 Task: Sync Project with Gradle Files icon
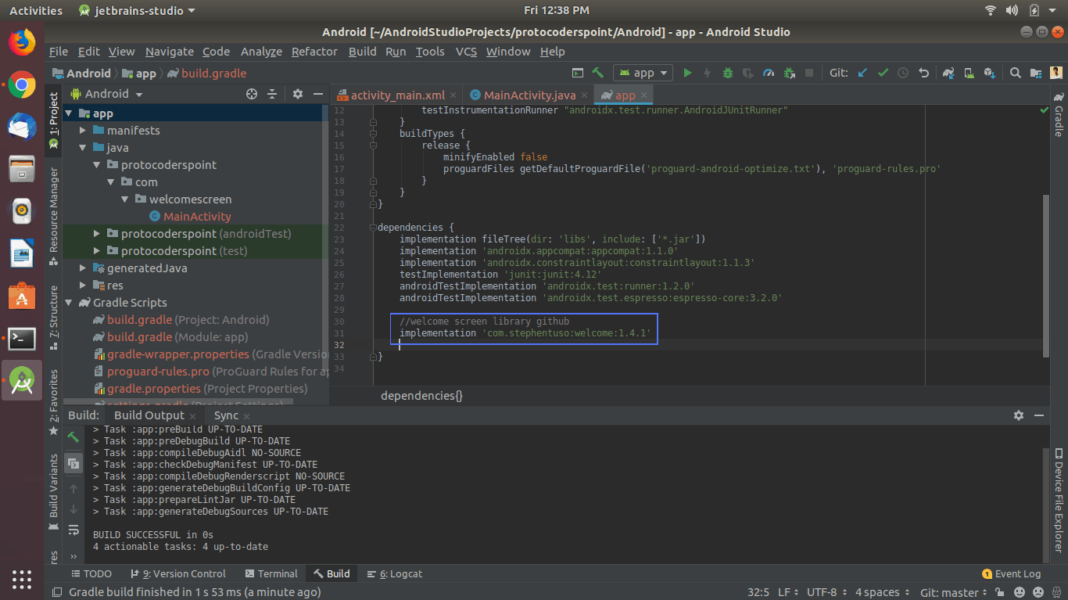pyautogui.click(x=950, y=72)
